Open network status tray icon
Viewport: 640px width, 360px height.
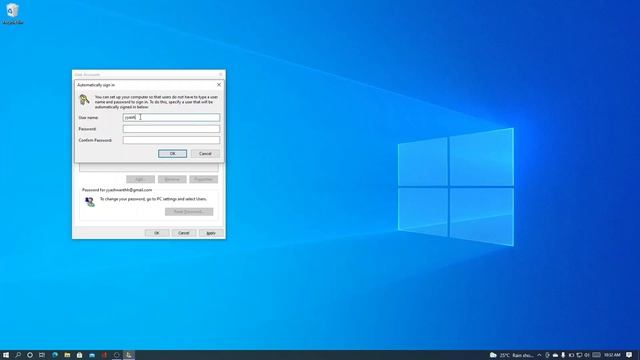pos(579,355)
